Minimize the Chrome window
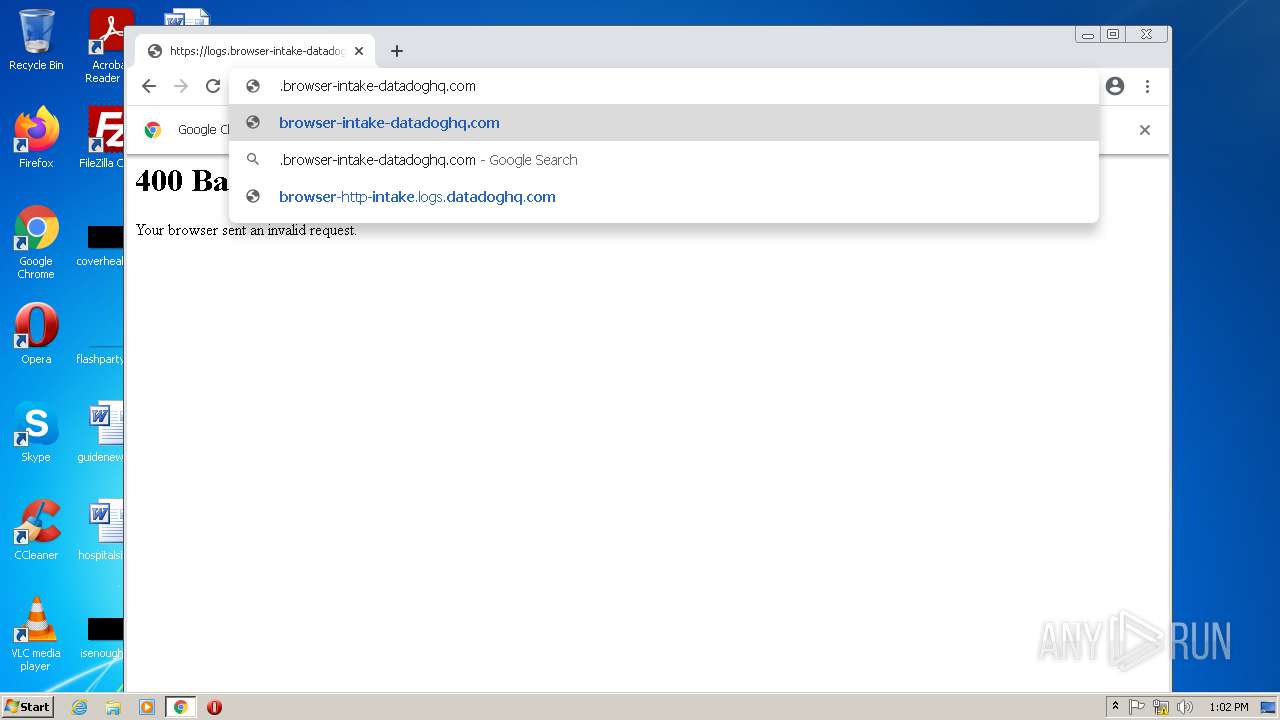This screenshot has width=1280, height=720. point(1088,35)
